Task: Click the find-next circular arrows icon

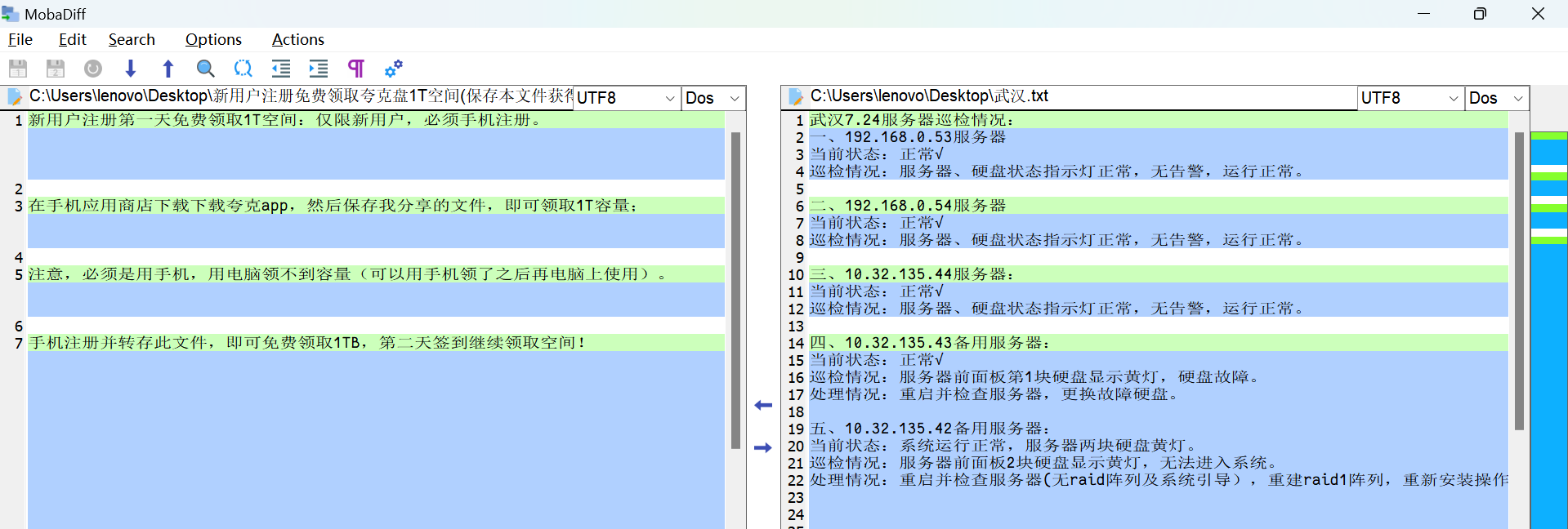Action: tap(243, 69)
